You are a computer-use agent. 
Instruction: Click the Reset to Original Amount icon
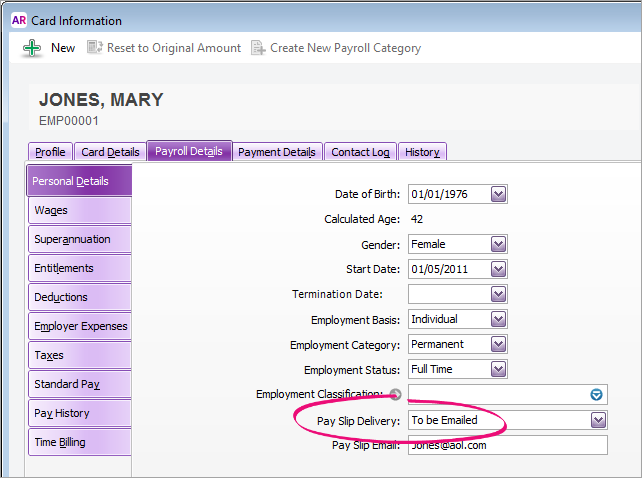pos(95,48)
